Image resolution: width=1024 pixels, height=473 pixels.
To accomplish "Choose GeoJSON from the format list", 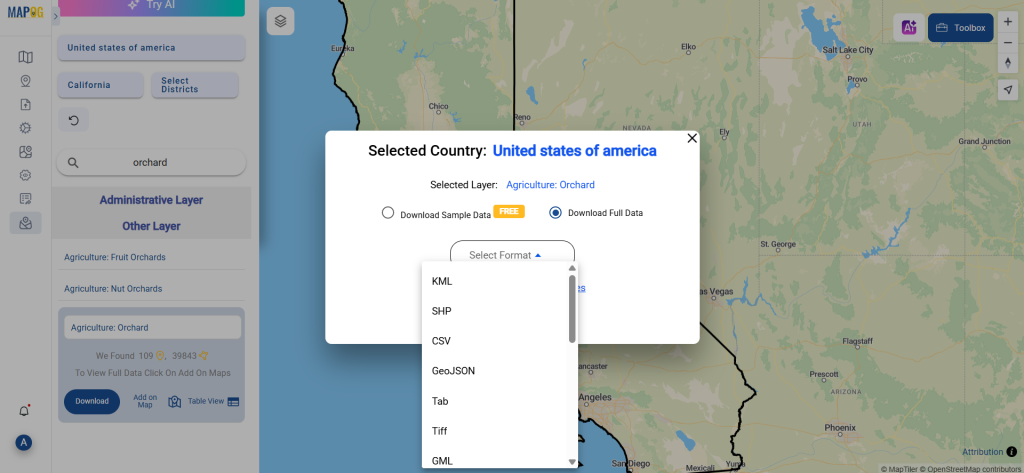I will pyautogui.click(x=453, y=371).
